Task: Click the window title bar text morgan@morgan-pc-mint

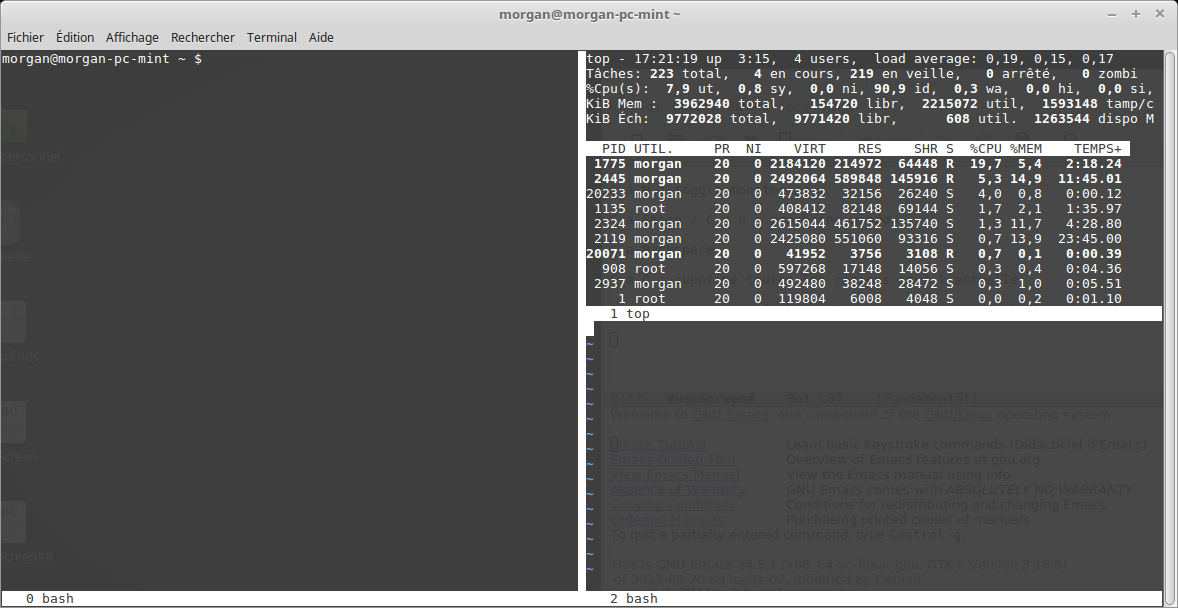Action: point(589,14)
